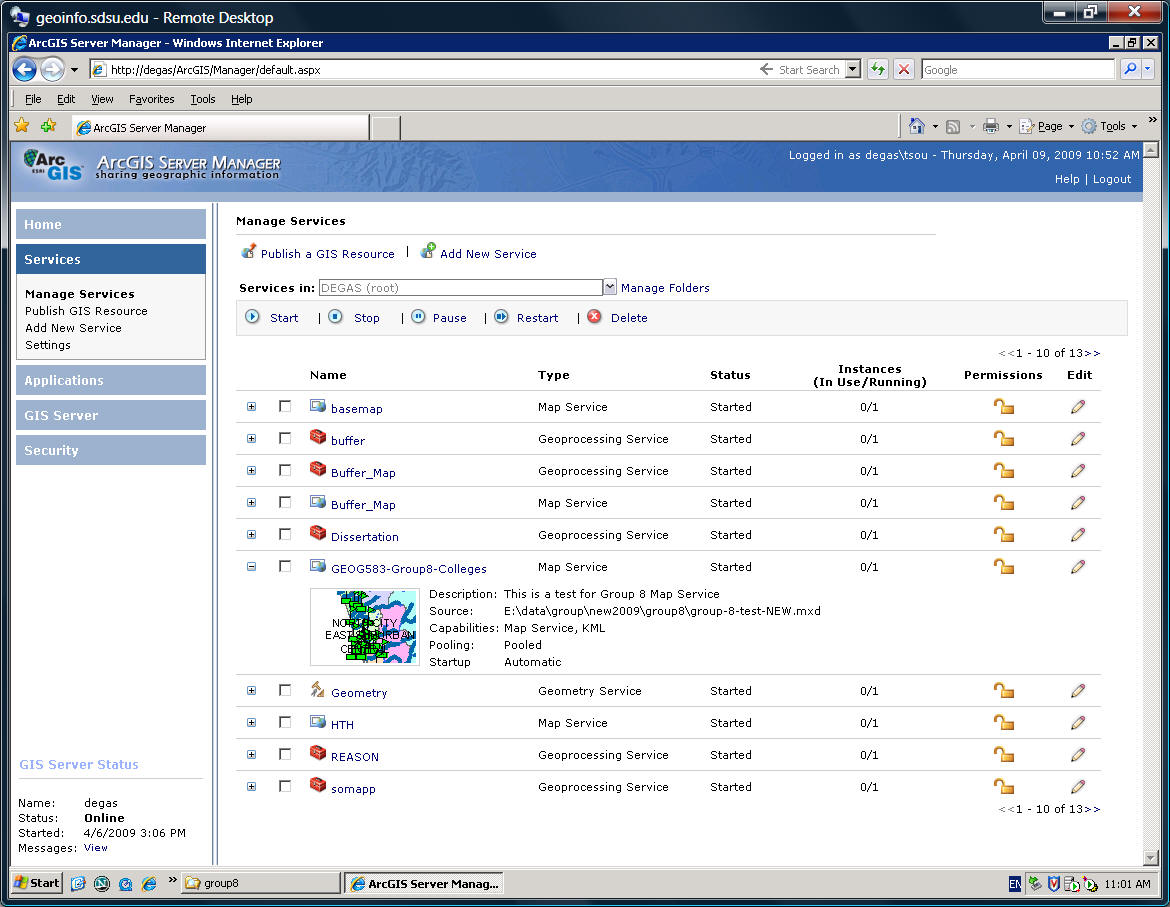Expand details for HTH service
1170x907 pixels.
pyautogui.click(x=251, y=723)
